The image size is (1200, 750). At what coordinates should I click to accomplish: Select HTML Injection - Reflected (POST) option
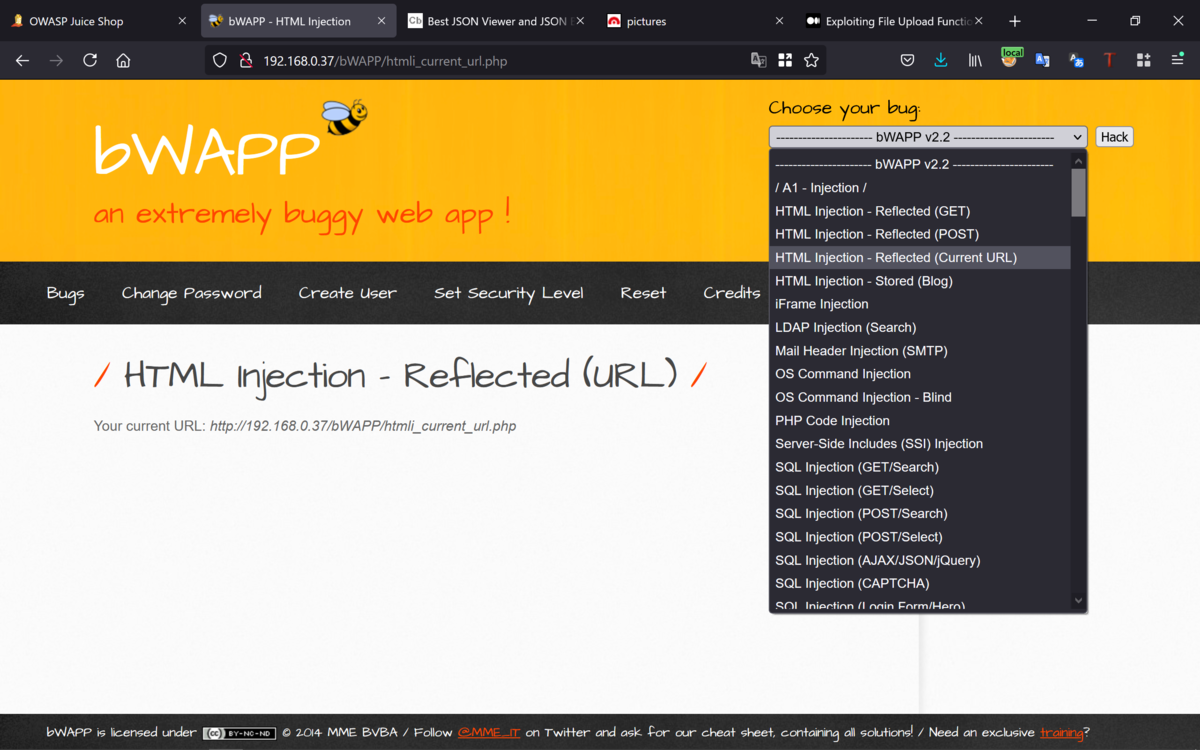[920, 234]
